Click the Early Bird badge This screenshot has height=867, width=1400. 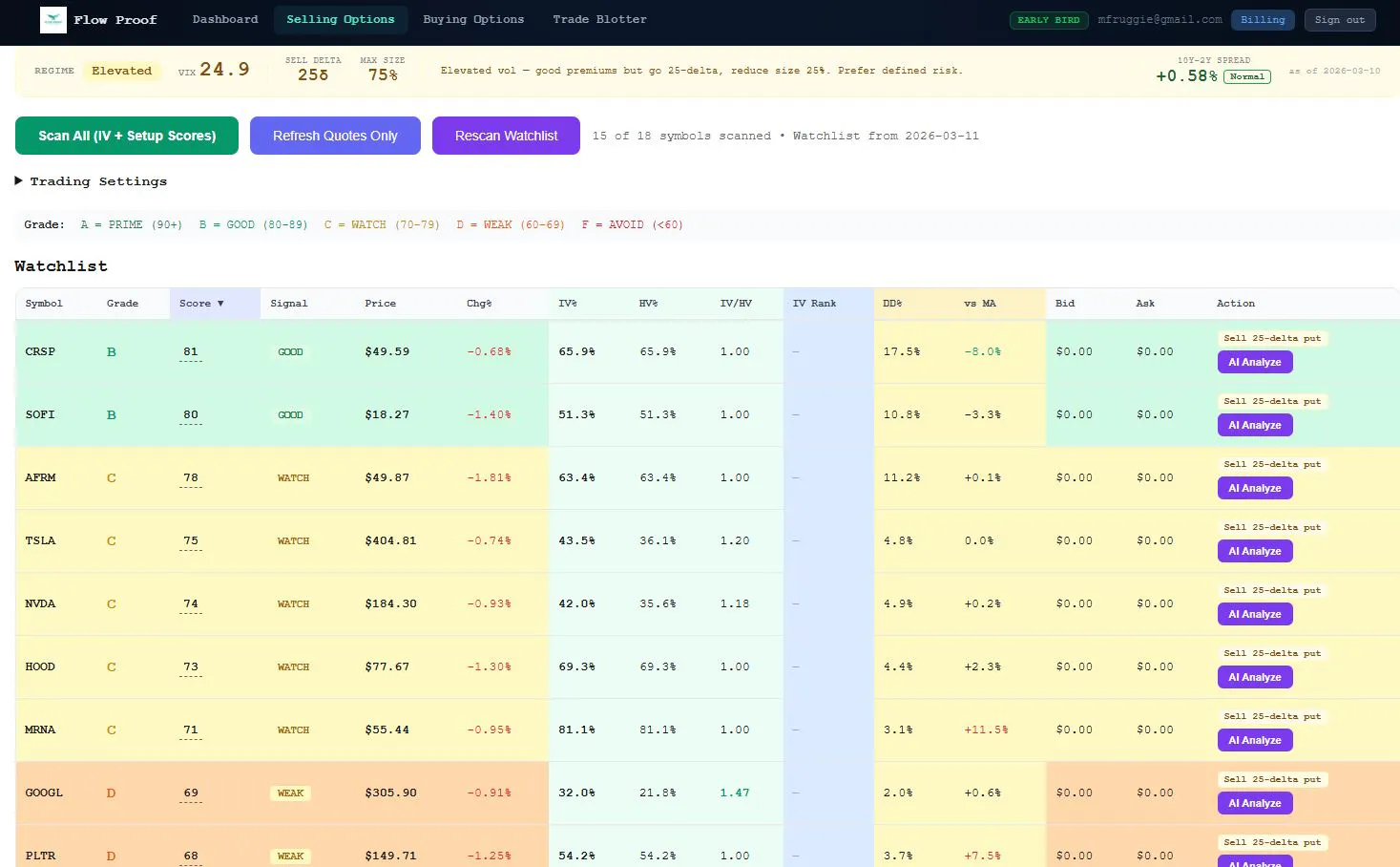pyautogui.click(x=1049, y=20)
